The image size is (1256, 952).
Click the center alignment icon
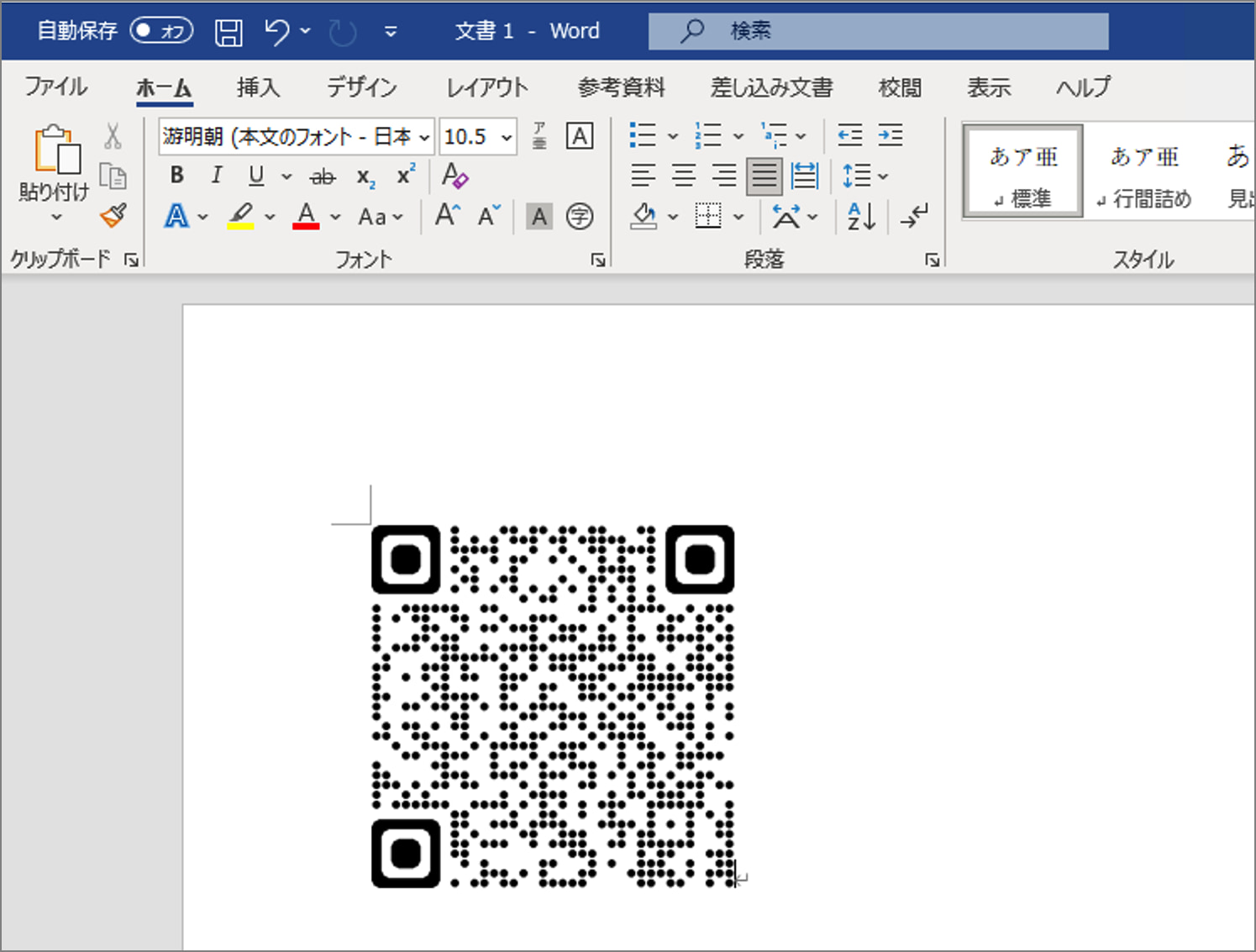683,176
